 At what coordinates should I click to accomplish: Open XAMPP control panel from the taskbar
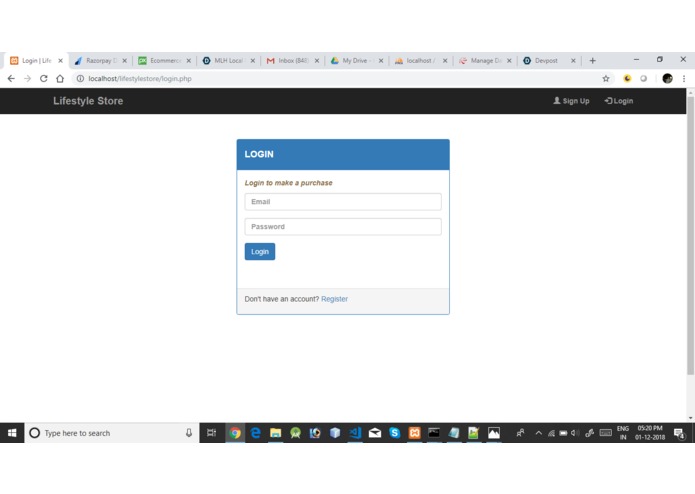pos(414,433)
